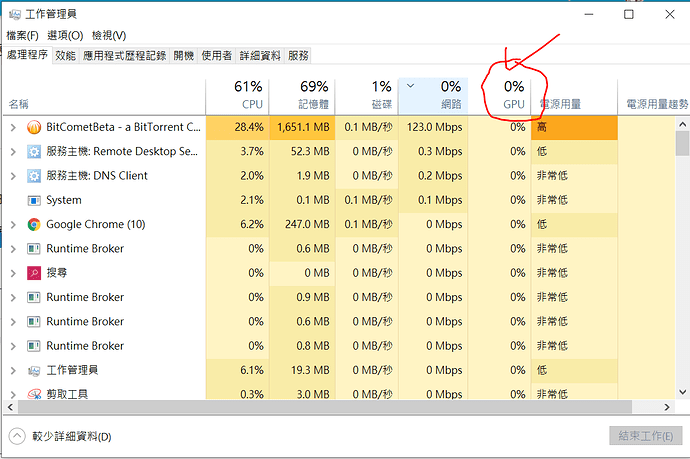690x459 pixels.
Task: Click the Remote Desktop service gear icon
Action: (33, 152)
